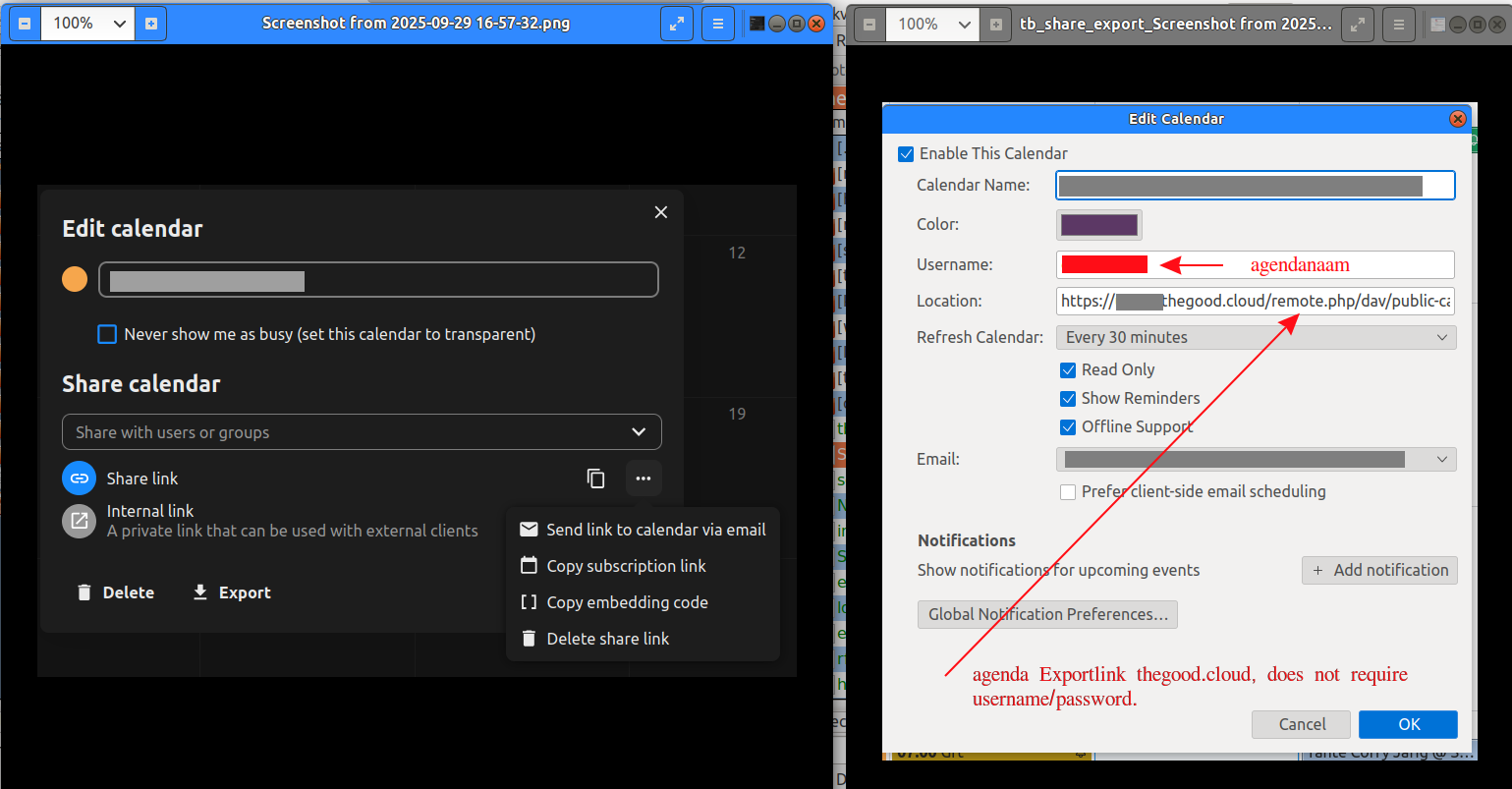
Task: Click fullscreen icon in left image viewer
Action: click(677, 24)
